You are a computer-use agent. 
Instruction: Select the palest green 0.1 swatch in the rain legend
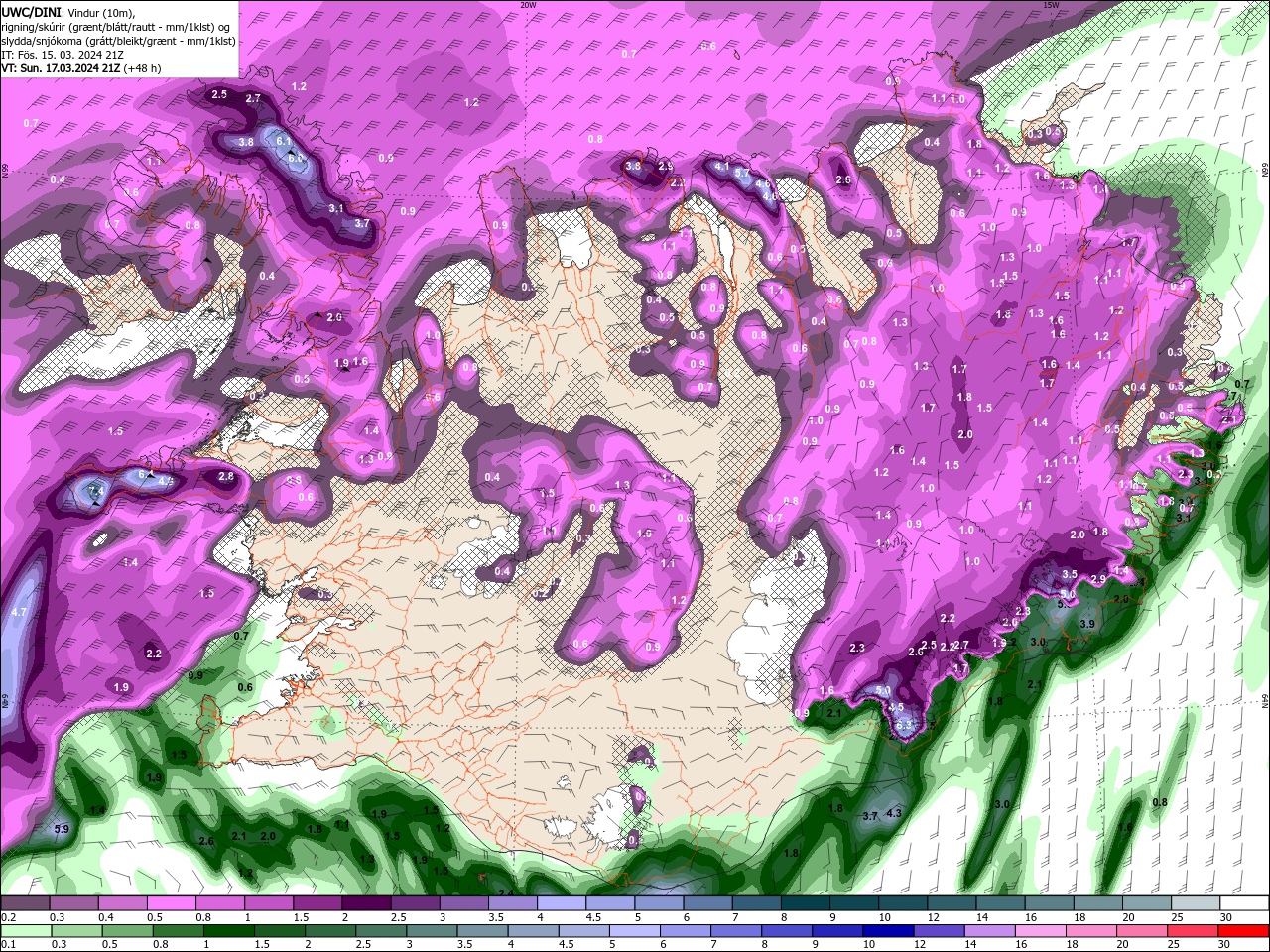coord(26,931)
